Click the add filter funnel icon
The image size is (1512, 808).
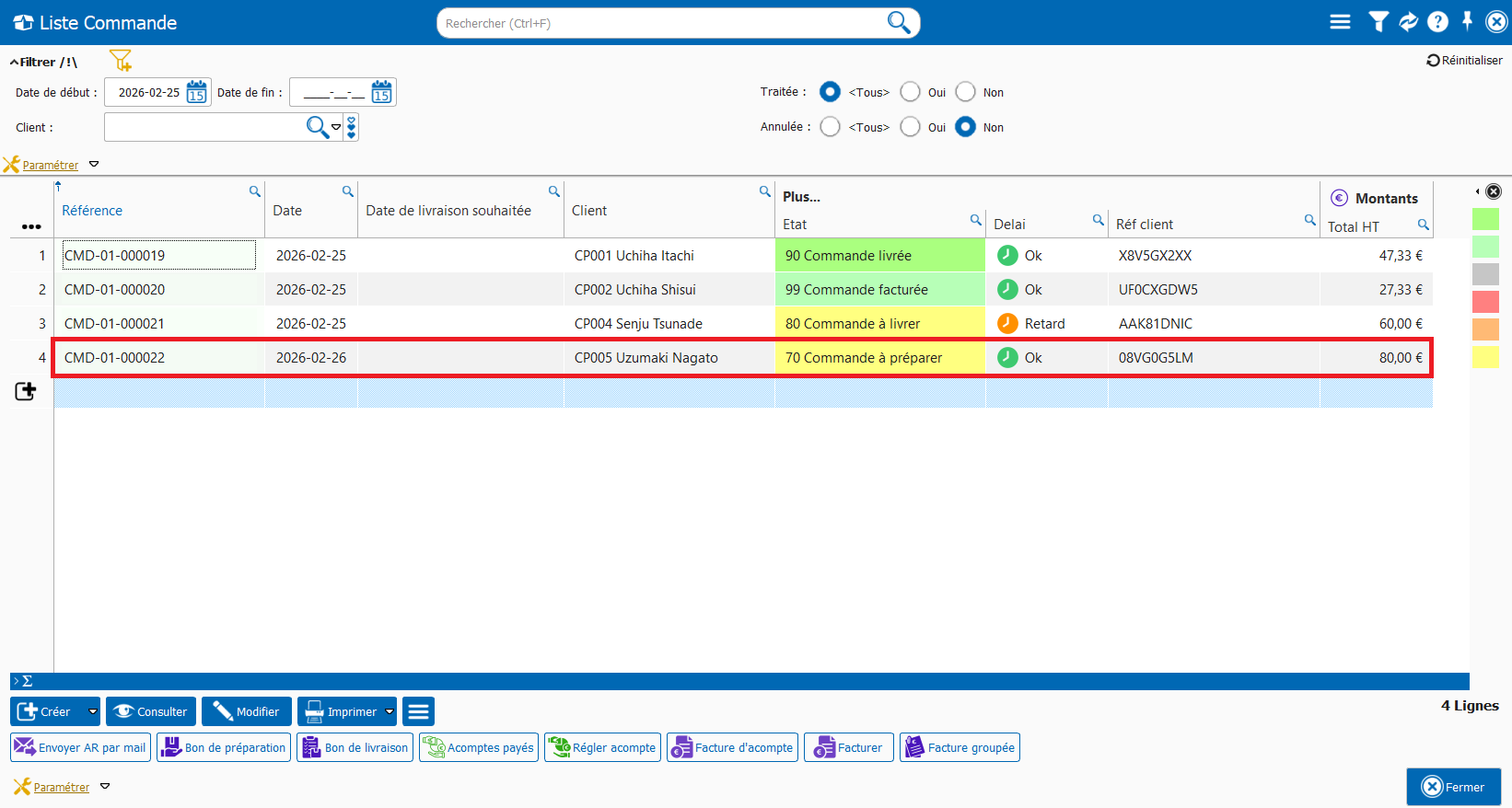coord(121,61)
